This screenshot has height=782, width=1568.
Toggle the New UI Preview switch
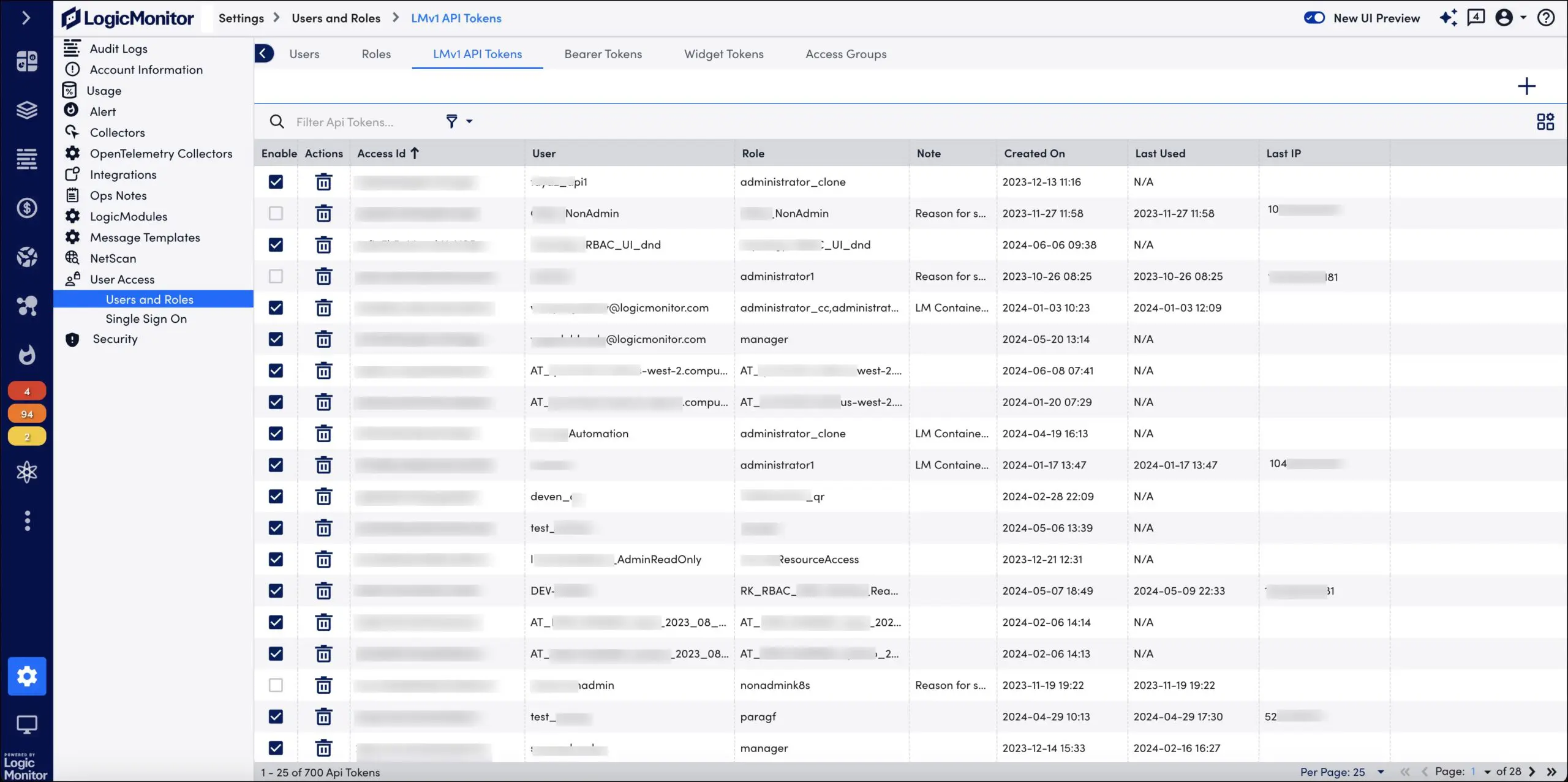click(x=1314, y=18)
